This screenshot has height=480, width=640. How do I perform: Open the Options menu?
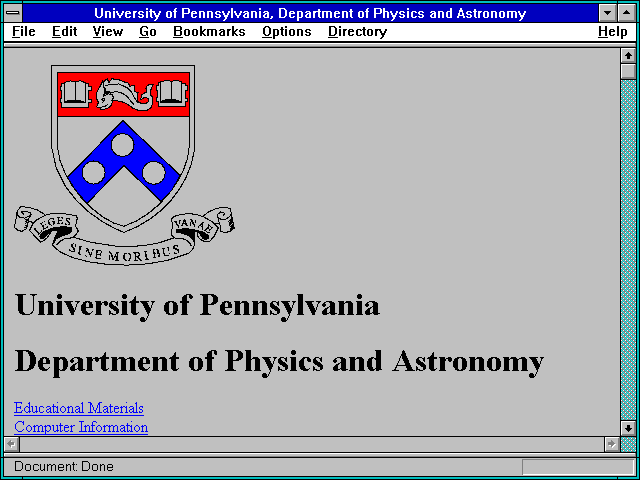[x=287, y=32]
